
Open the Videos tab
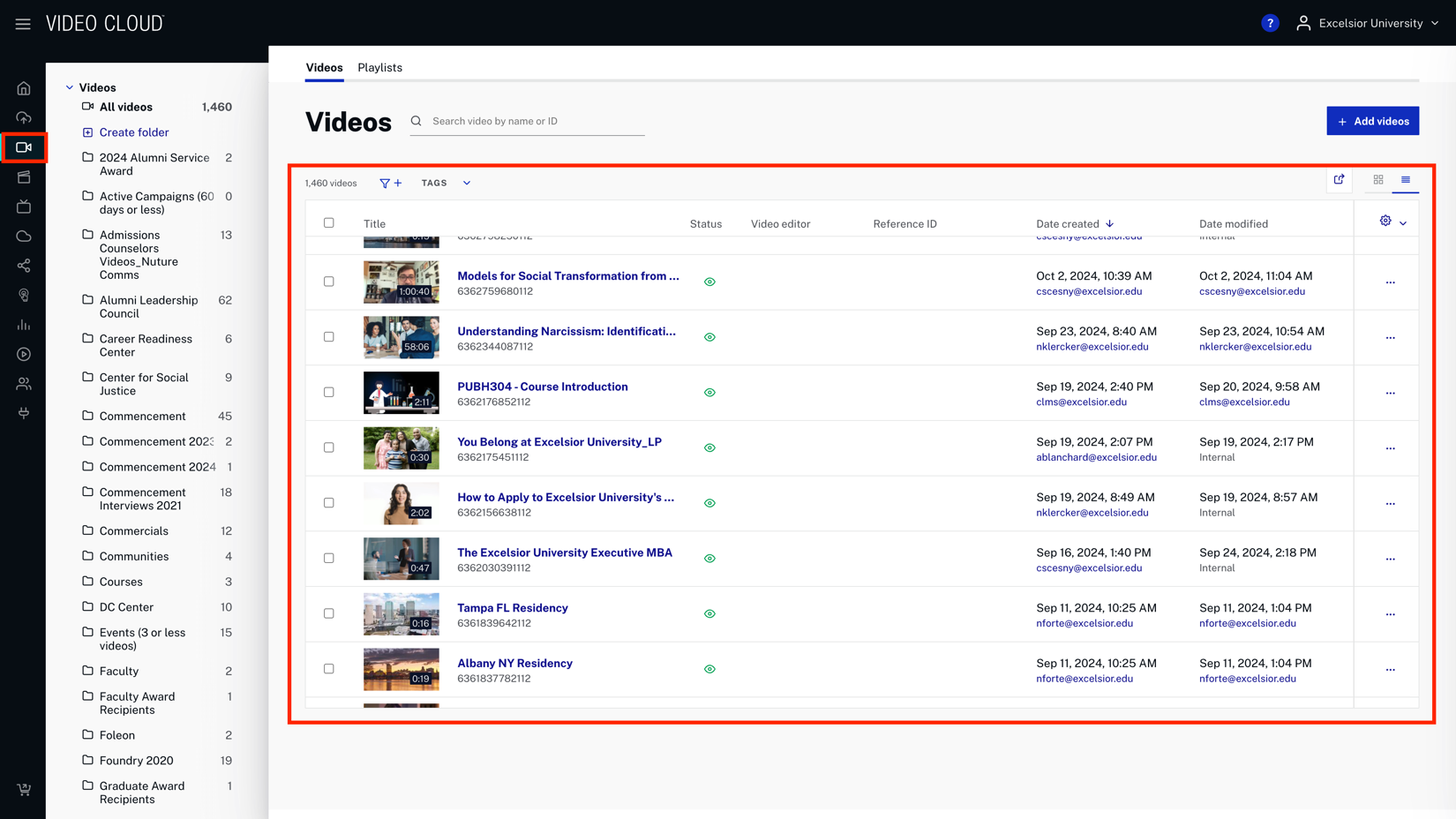coord(324,68)
